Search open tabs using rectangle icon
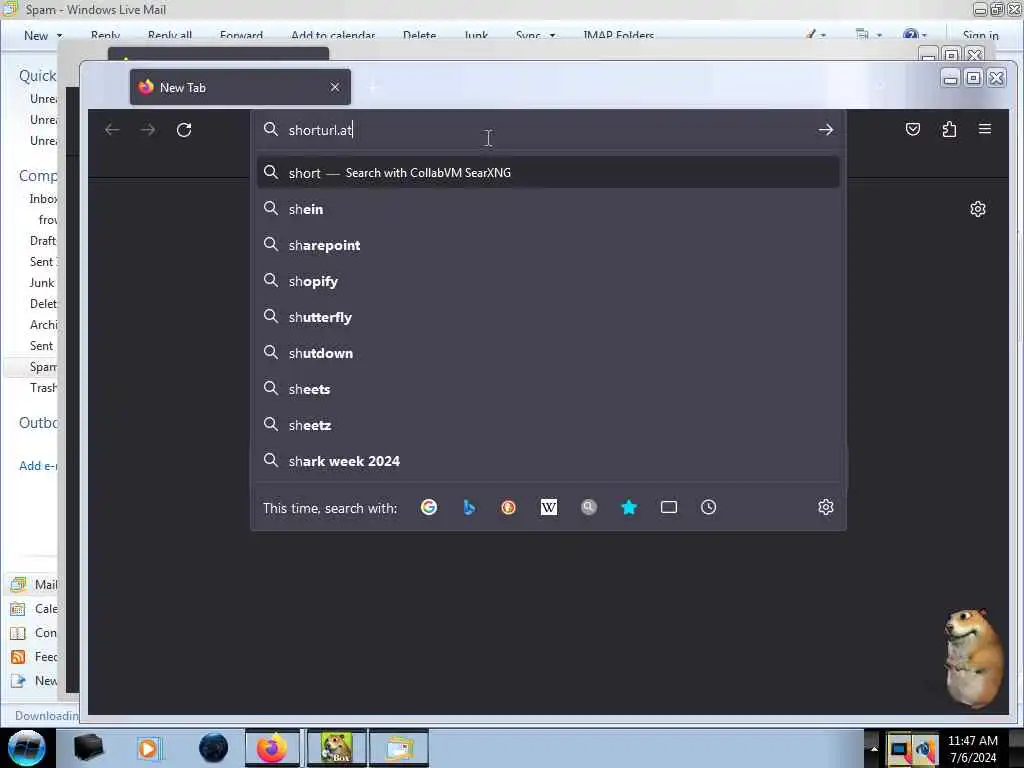The height and width of the screenshot is (768, 1024). coord(669,507)
